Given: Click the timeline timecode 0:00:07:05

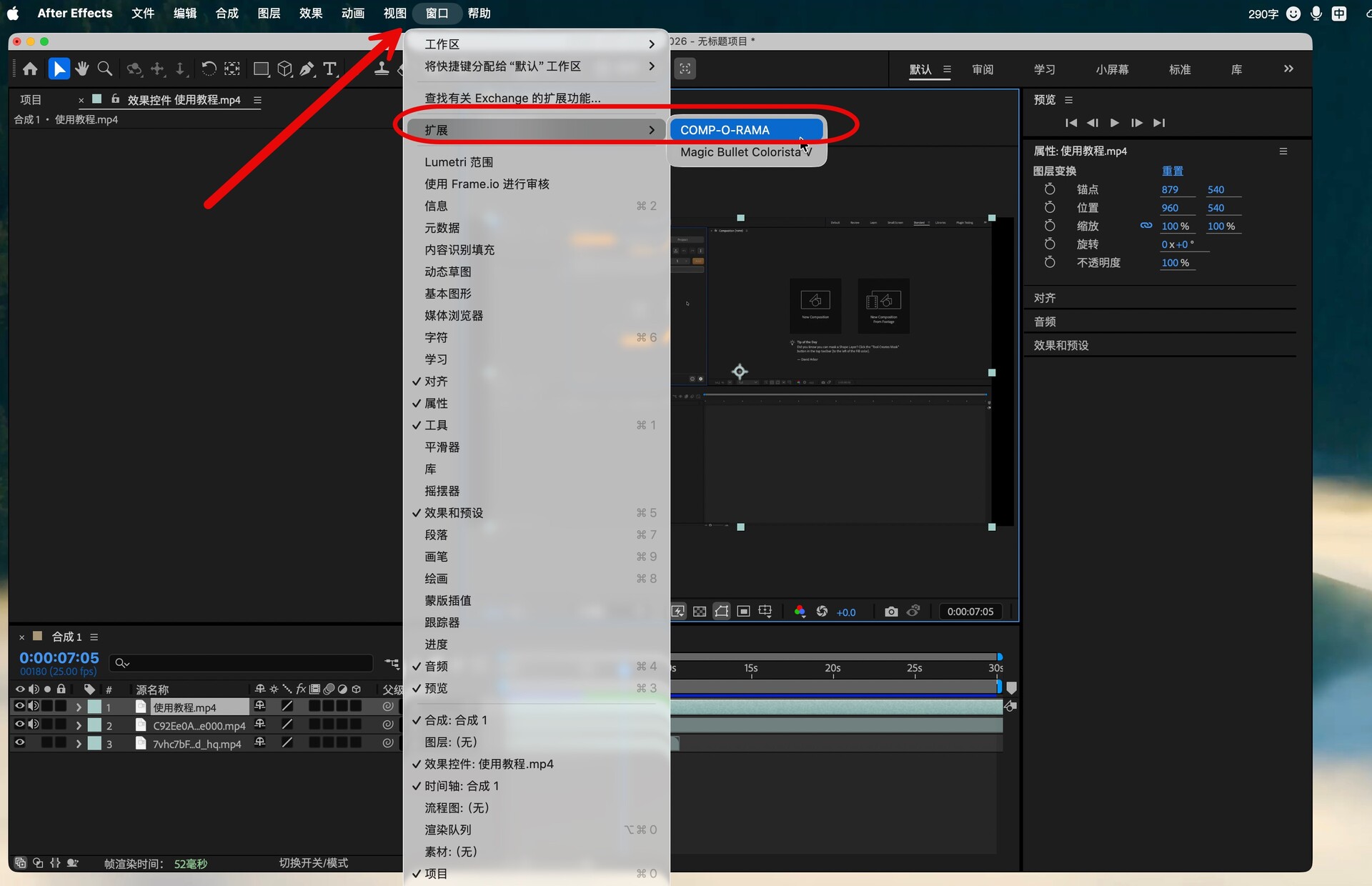Looking at the screenshot, I should coord(59,657).
